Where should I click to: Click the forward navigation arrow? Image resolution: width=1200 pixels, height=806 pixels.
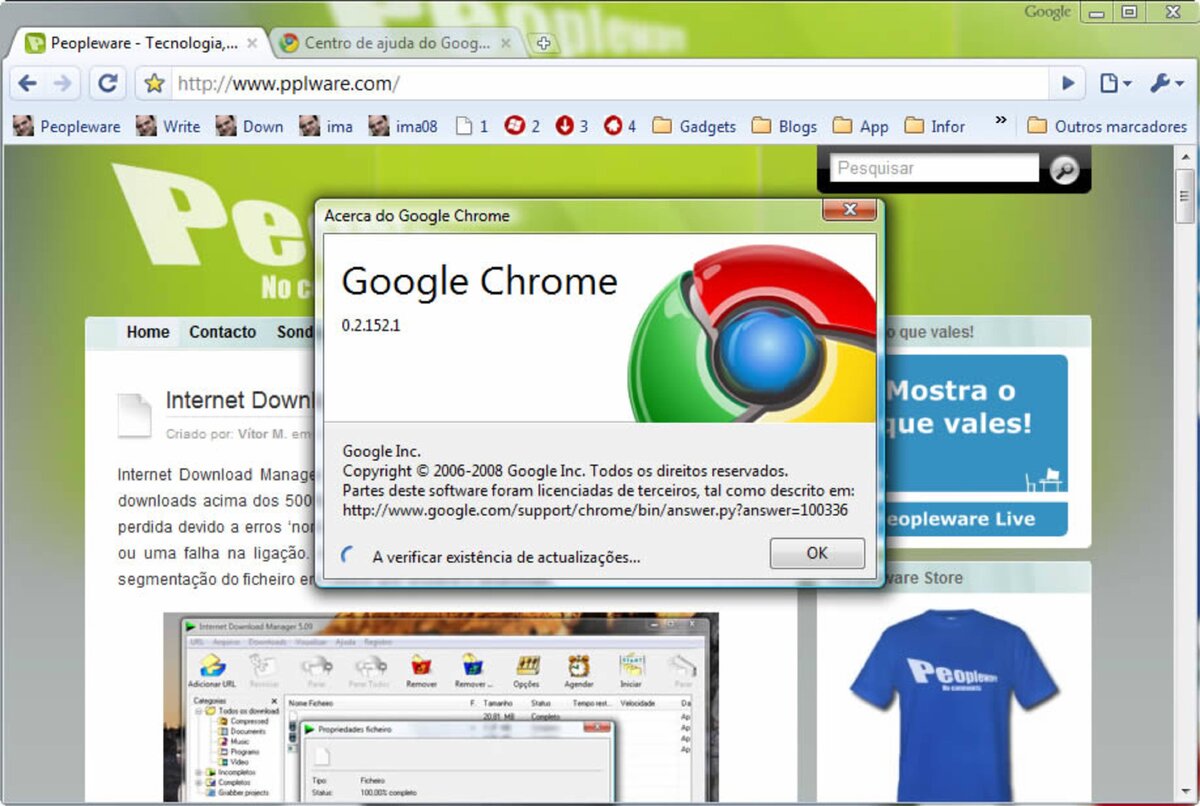coord(62,83)
